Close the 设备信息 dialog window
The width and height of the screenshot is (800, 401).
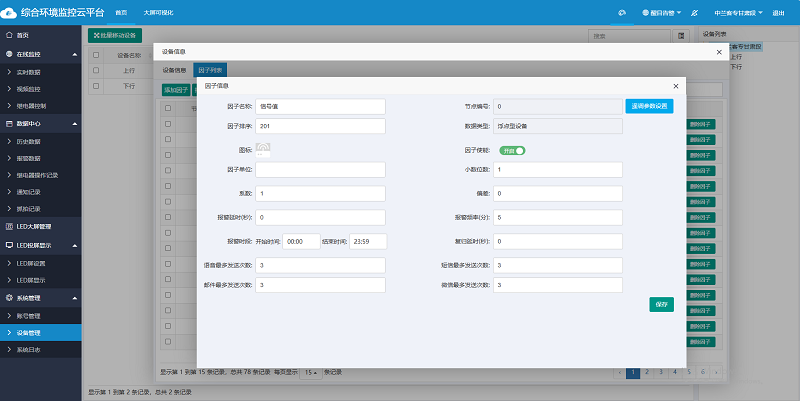tap(719, 51)
